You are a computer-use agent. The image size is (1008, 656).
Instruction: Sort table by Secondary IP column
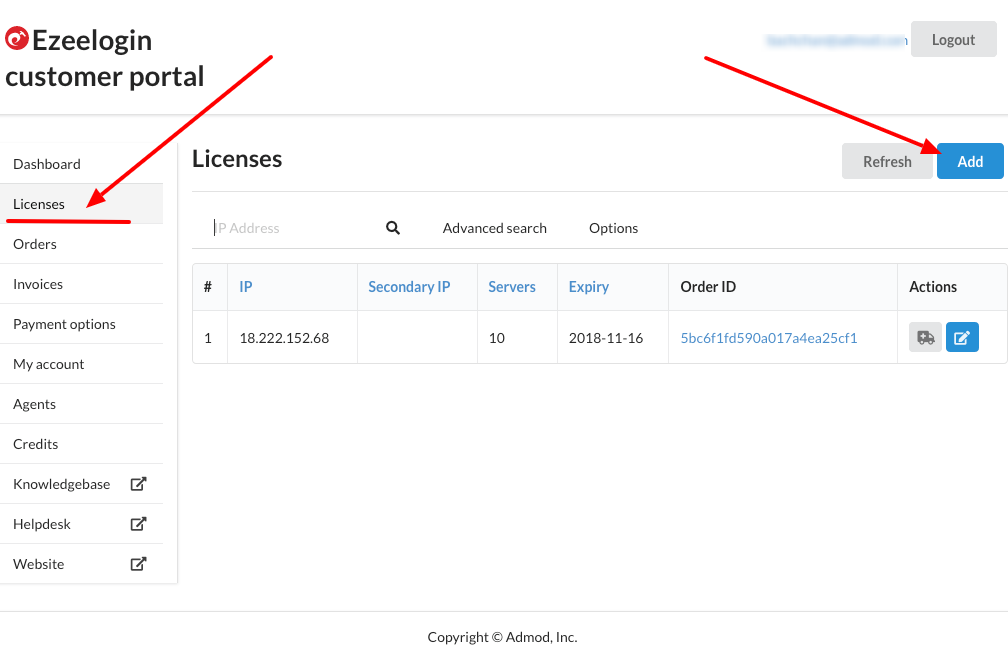(x=409, y=287)
